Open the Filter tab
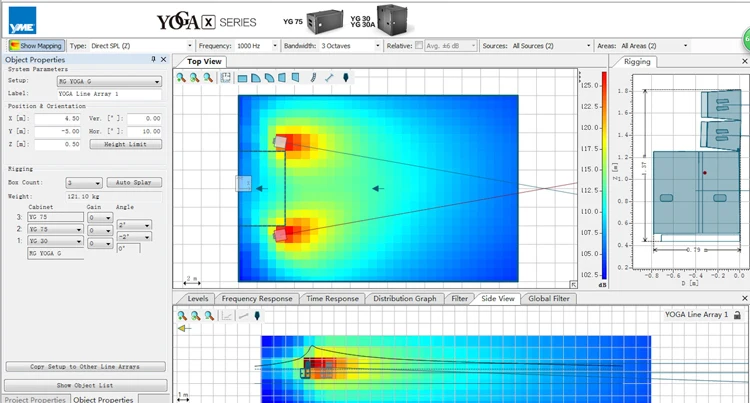The image size is (750, 403). point(459,299)
